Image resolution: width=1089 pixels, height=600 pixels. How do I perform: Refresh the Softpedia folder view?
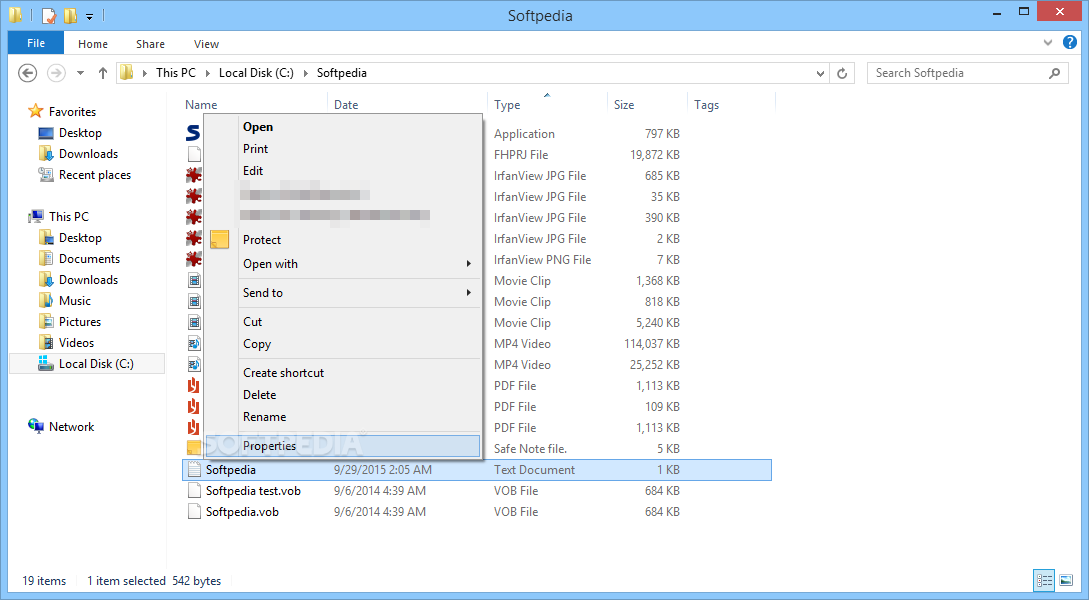pyautogui.click(x=842, y=73)
